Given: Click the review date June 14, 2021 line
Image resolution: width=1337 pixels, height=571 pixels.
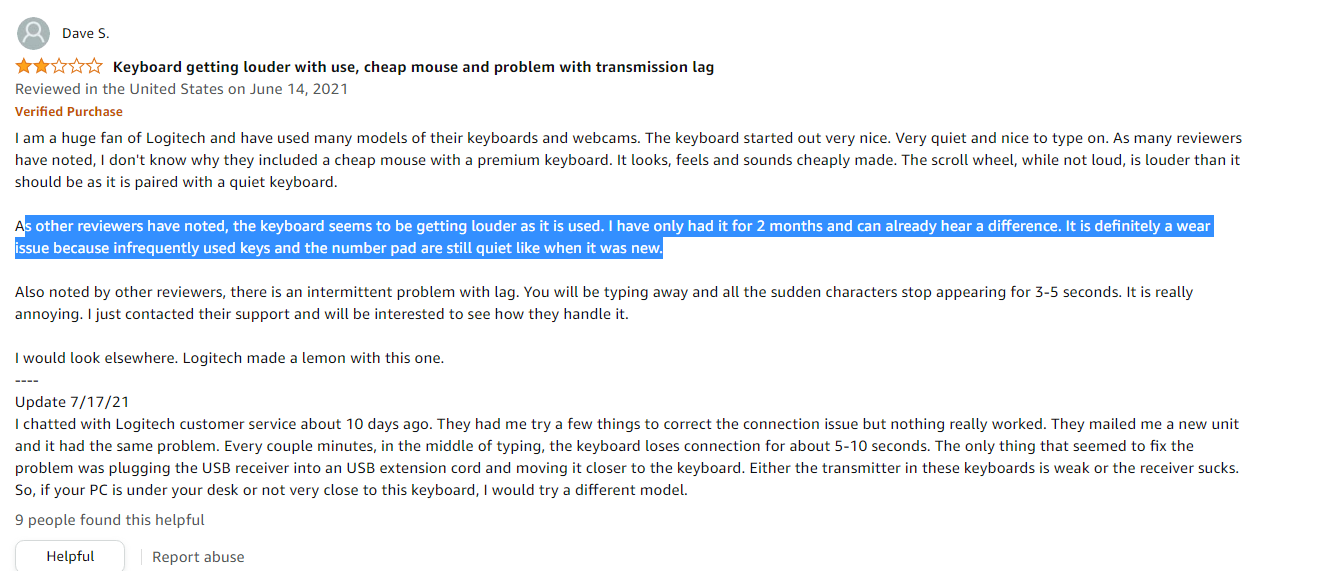Looking at the screenshot, I should (182, 89).
